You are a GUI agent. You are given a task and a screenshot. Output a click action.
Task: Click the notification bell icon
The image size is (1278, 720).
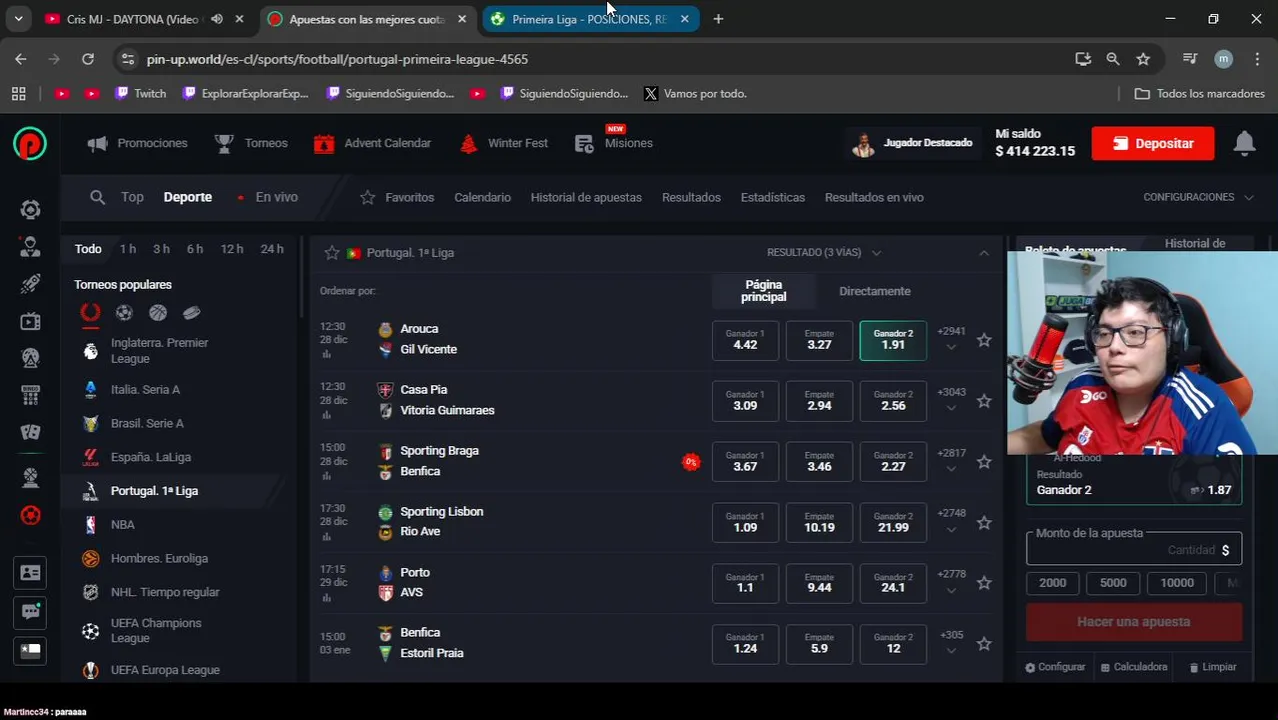(x=1244, y=143)
